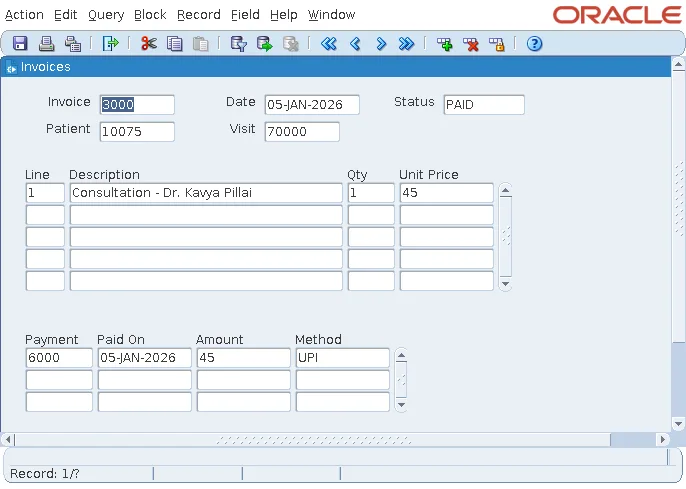Viewport: 686px width, 489px height.
Task: Open the Window menu
Action: click(331, 15)
